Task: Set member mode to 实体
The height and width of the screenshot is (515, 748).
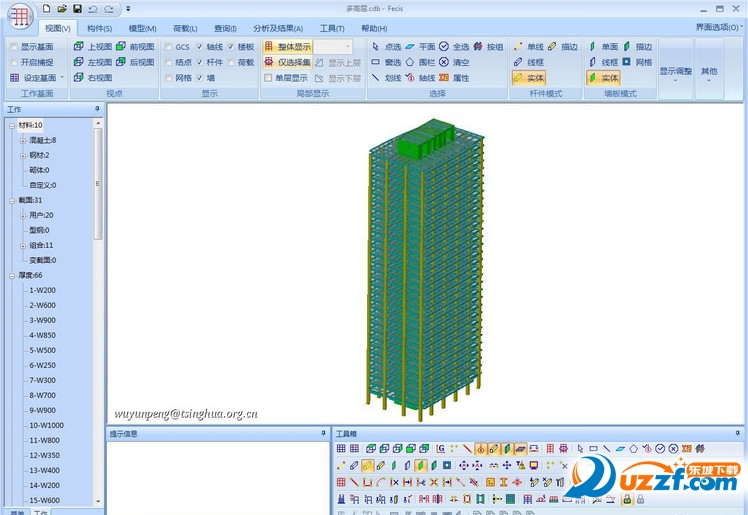Action: (x=529, y=77)
